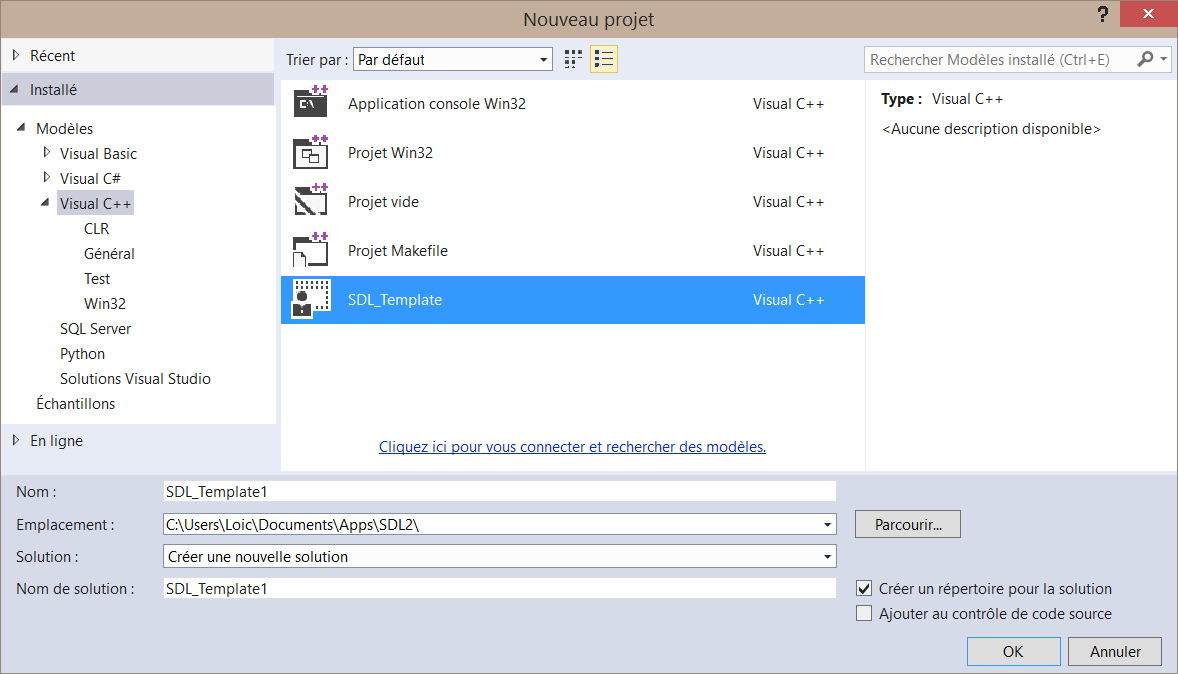Click the Projet Win32 template icon
1178x674 pixels.
[310, 153]
